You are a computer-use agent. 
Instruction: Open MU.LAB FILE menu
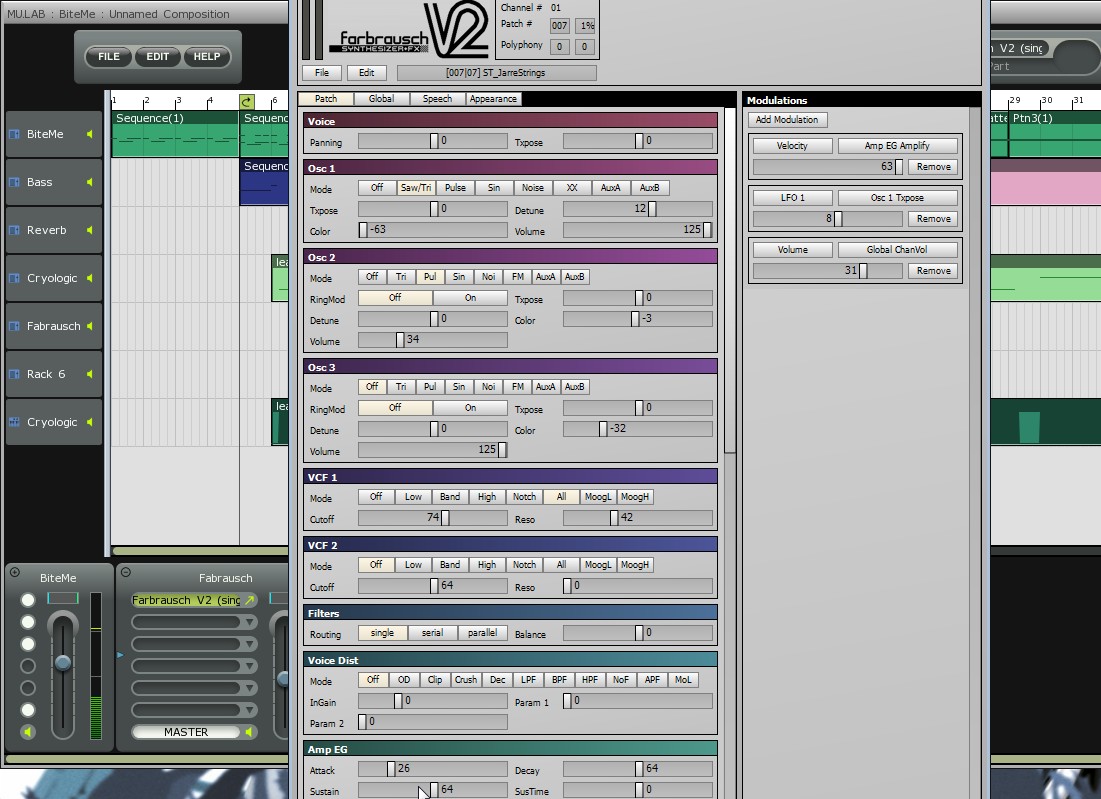point(109,57)
